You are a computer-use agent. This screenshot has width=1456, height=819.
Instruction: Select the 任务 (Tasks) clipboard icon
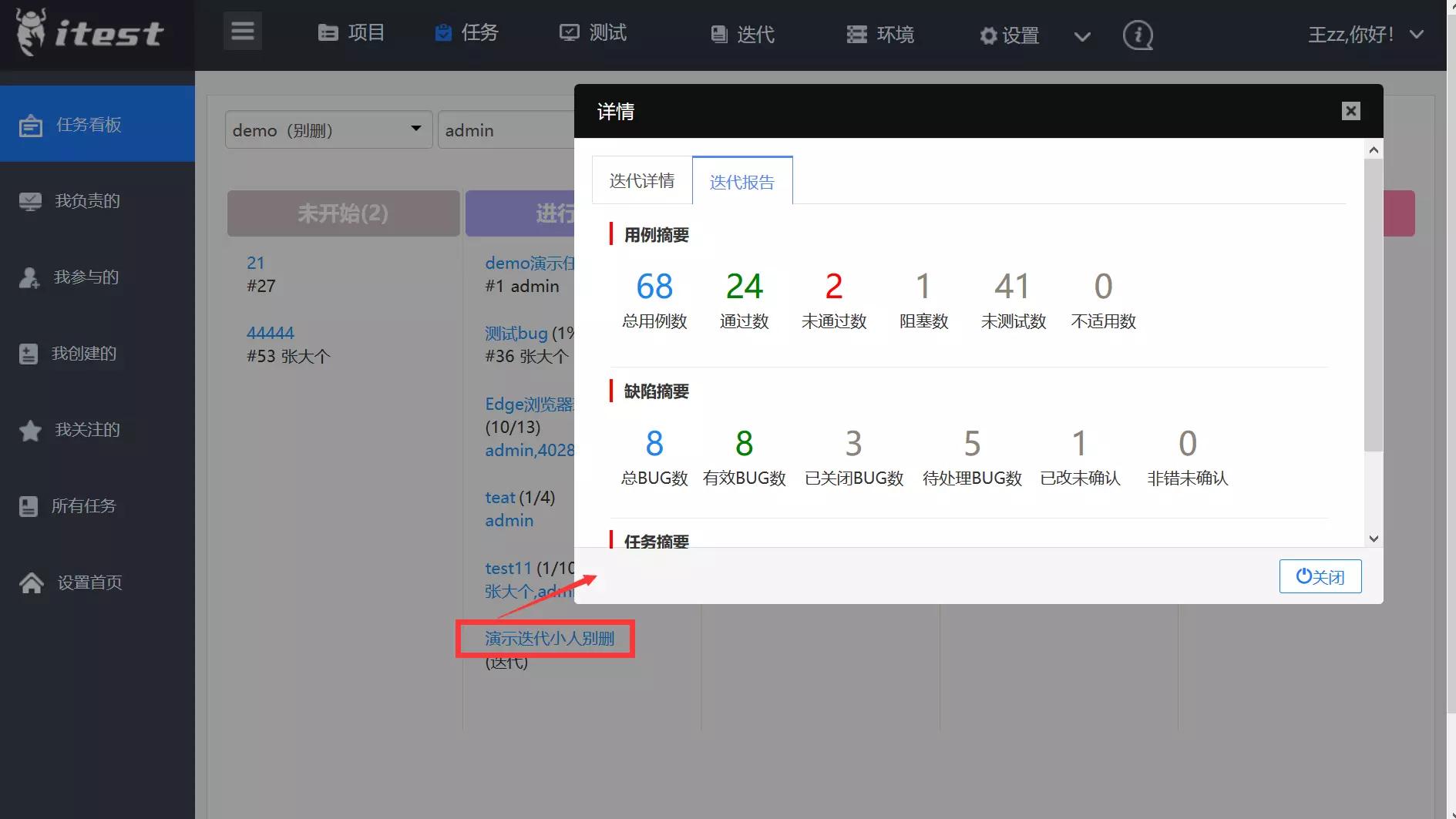tap(442, 32)
